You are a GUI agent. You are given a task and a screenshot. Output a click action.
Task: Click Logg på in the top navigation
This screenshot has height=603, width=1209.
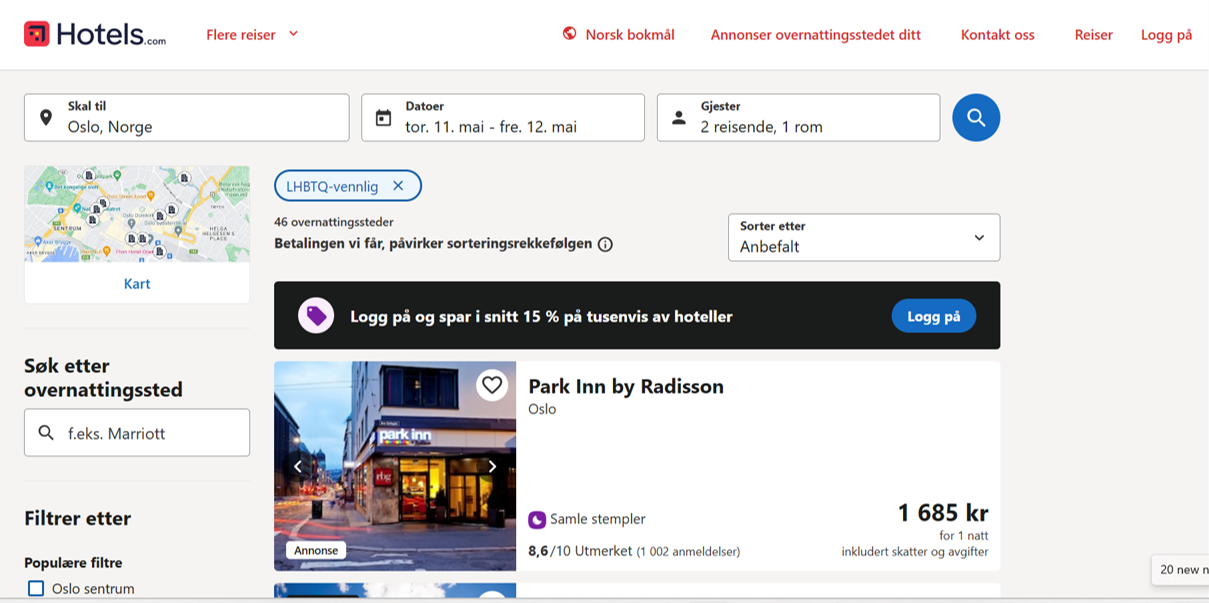coord(1167,34)
